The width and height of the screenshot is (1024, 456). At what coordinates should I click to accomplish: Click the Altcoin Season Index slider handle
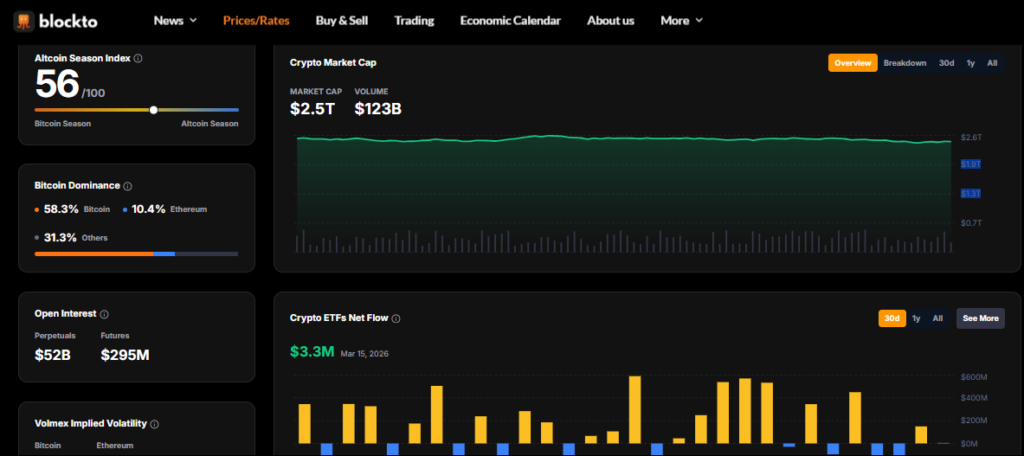click(x=153, y=109)
